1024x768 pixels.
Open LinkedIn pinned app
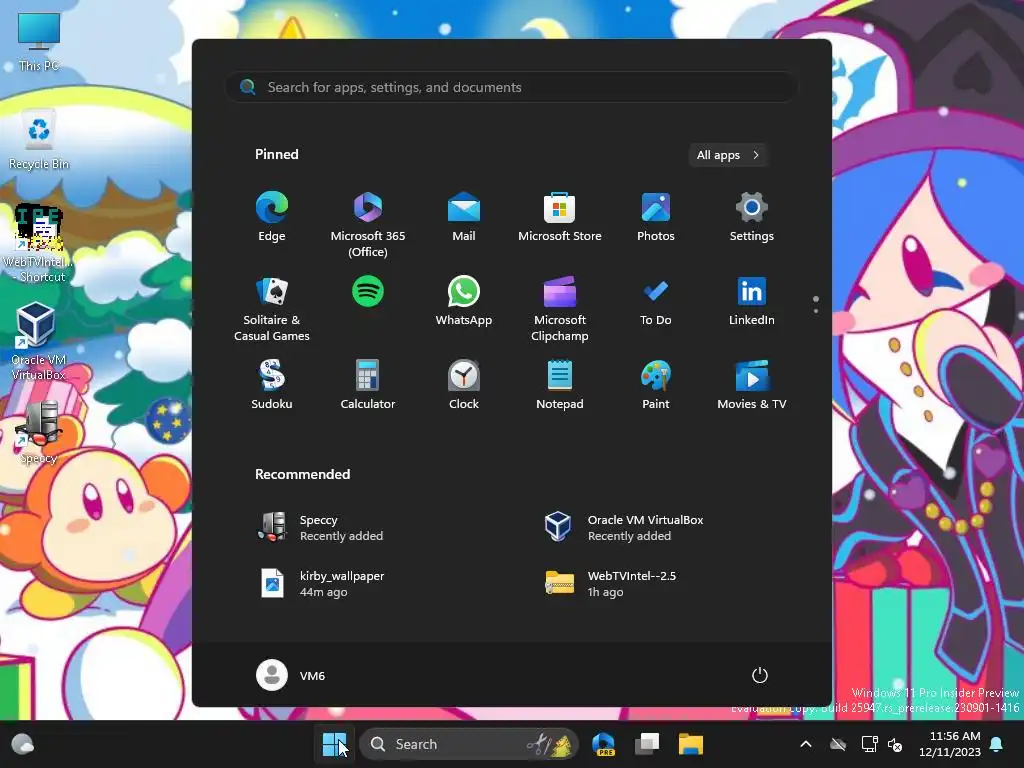click(x=752, y=301)
